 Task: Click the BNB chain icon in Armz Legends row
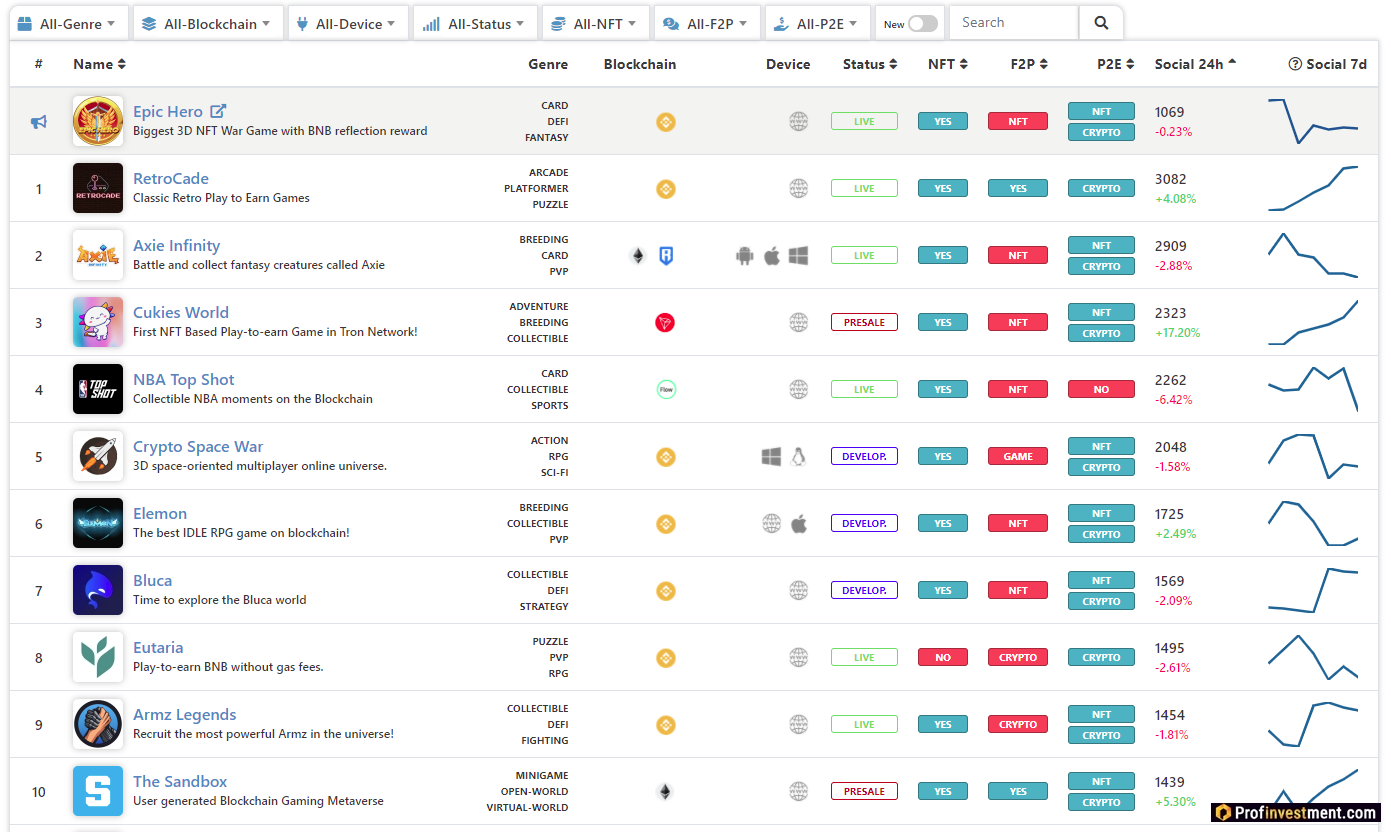coord(665,725)
